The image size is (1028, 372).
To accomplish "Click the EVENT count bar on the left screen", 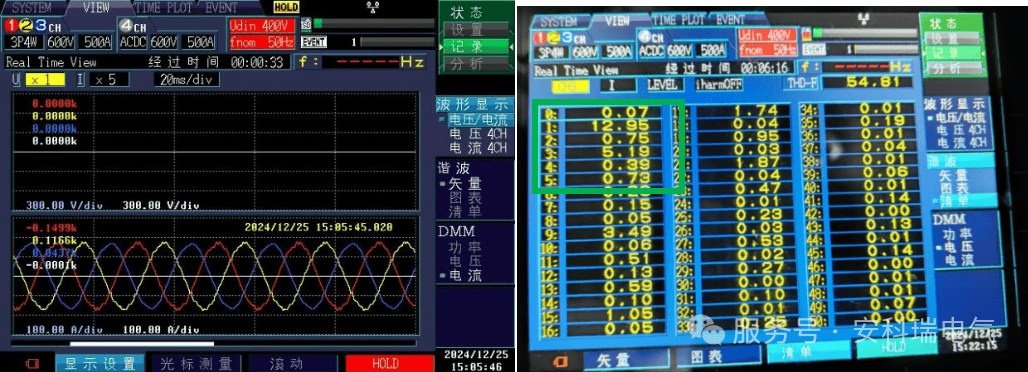I will tap(397, 42).
